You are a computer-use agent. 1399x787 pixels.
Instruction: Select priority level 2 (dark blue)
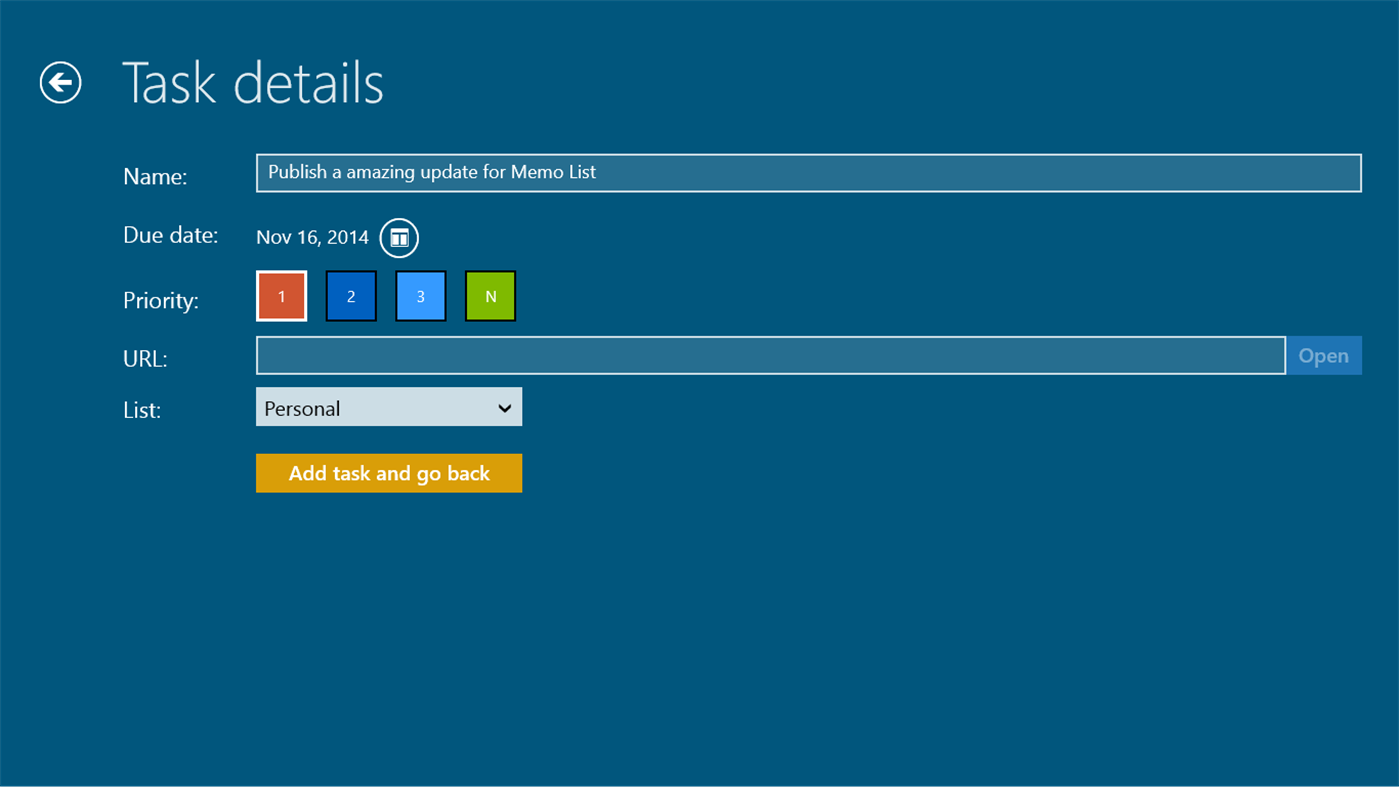click(x=351, y=295)
